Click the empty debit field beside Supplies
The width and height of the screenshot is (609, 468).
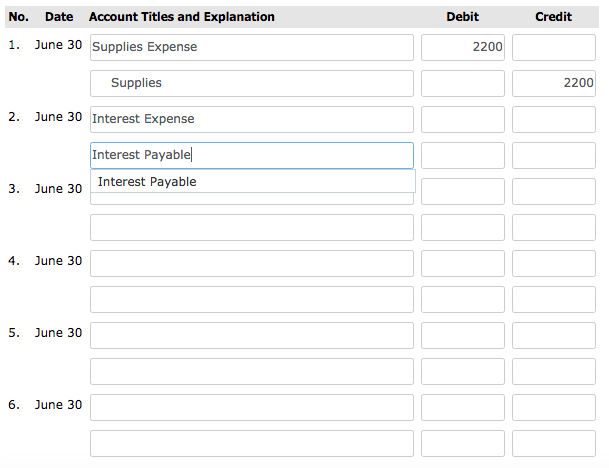click(x=462, y=83)
